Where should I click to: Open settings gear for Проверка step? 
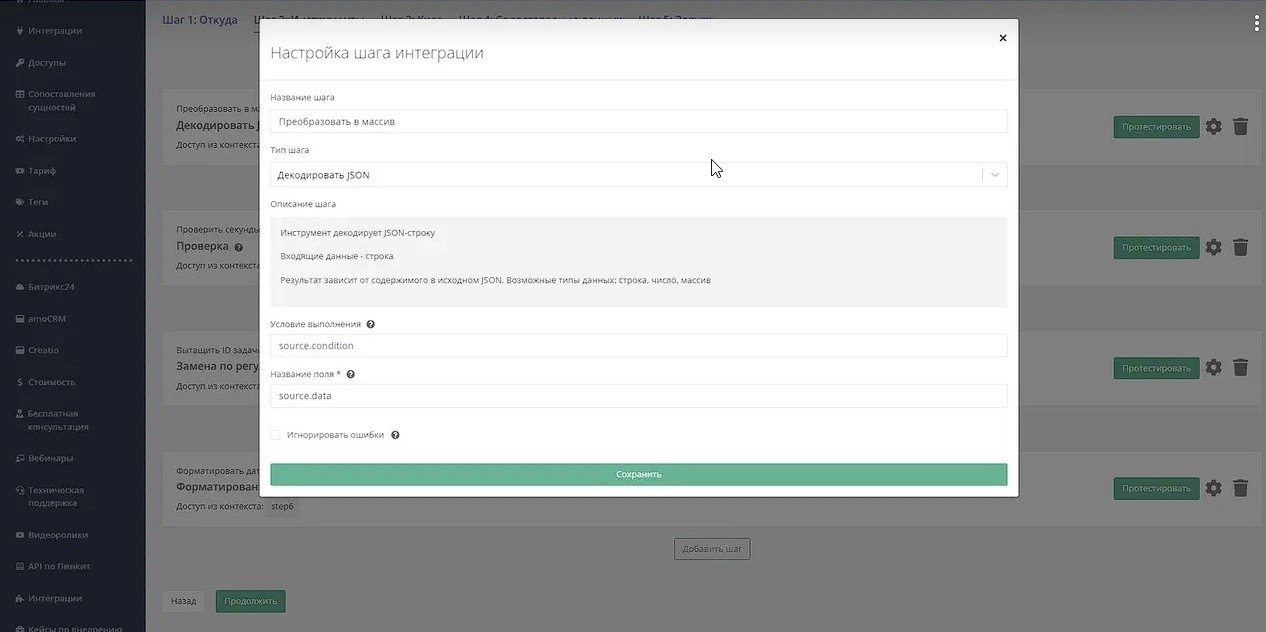(x=1213, y=247)
